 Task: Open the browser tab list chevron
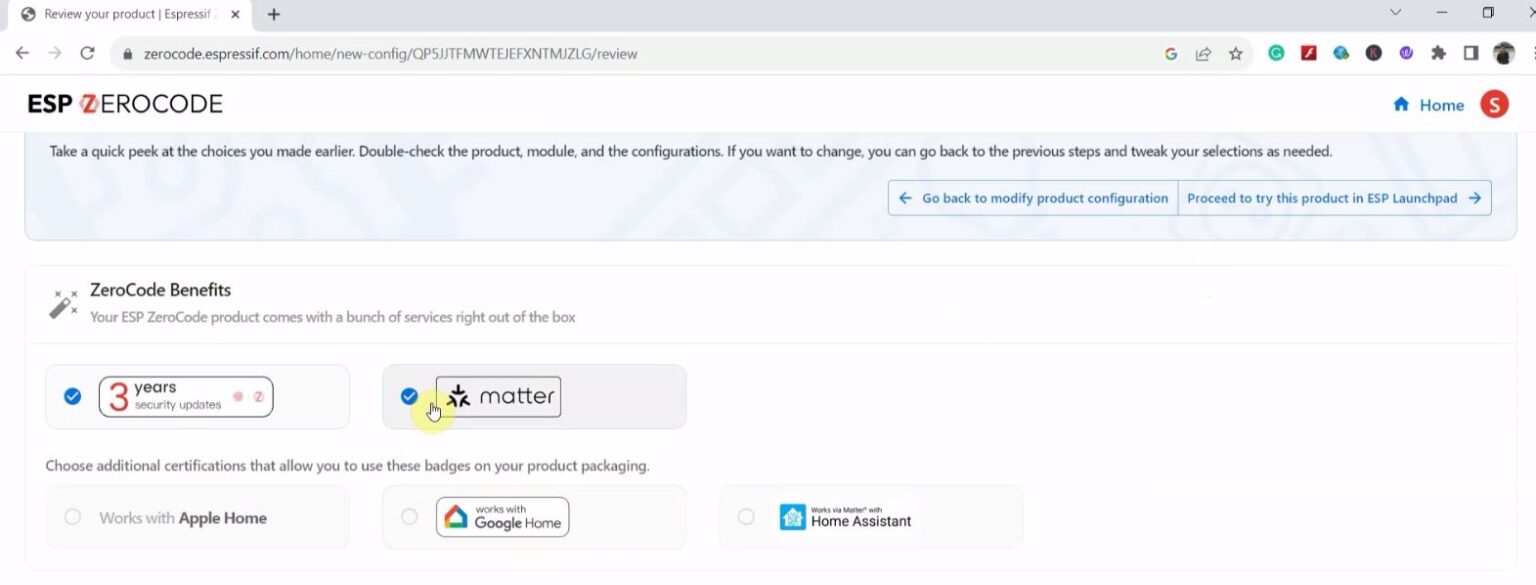click(1396, 13)
